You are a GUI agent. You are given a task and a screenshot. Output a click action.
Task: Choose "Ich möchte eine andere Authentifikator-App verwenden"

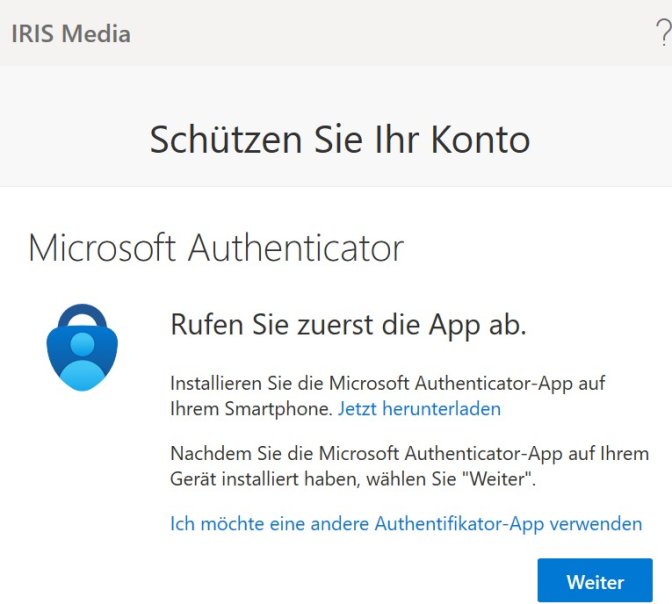point(406,524)
